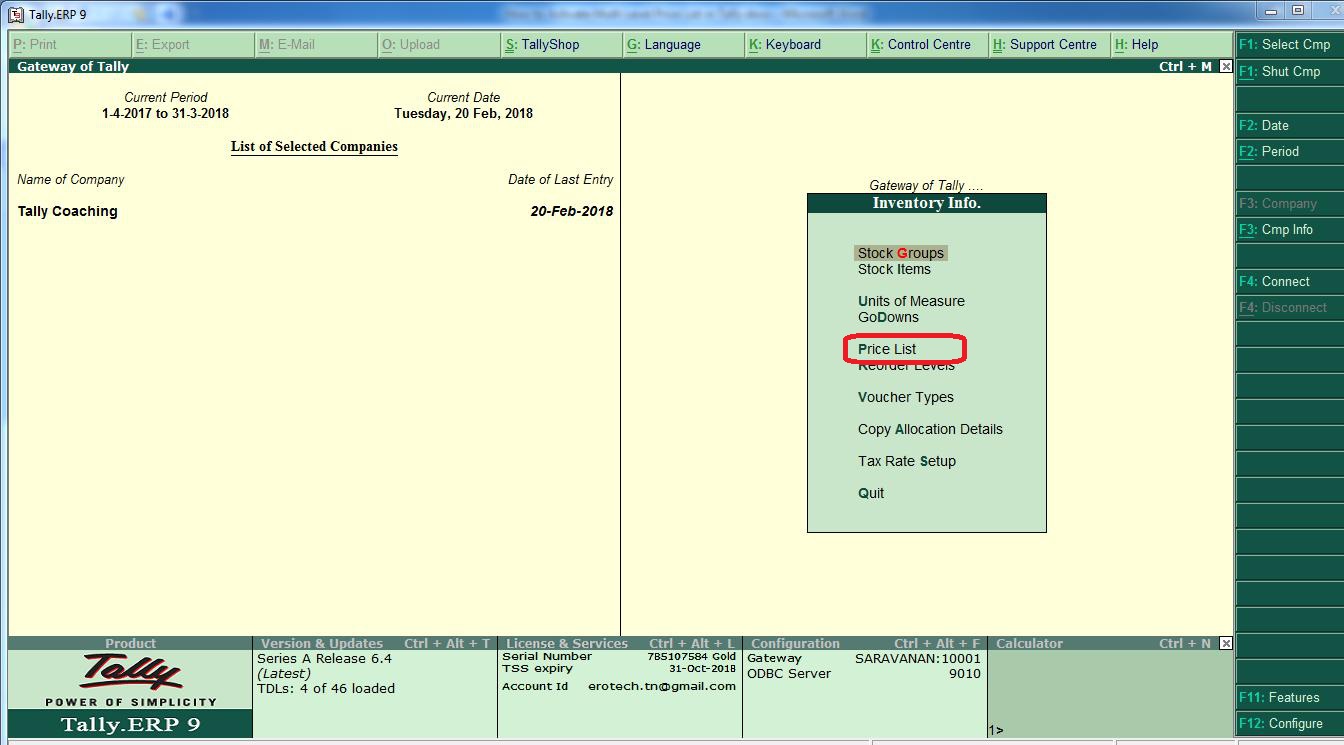Select Stock Groups in Inventory Info
The image size is (1344, 745).
899,253
